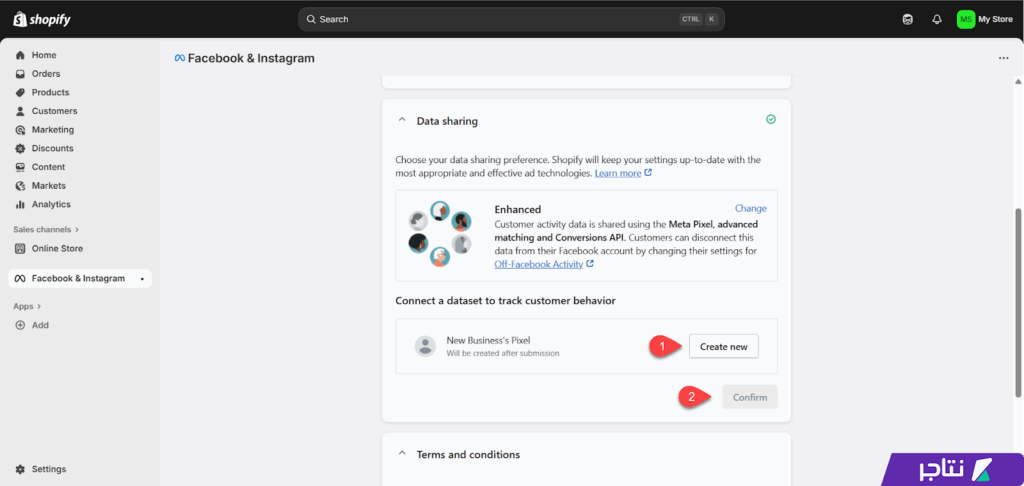Select Online Store sales channel
Viewport: 1024px width, 486px height.
tap(57, 248)
